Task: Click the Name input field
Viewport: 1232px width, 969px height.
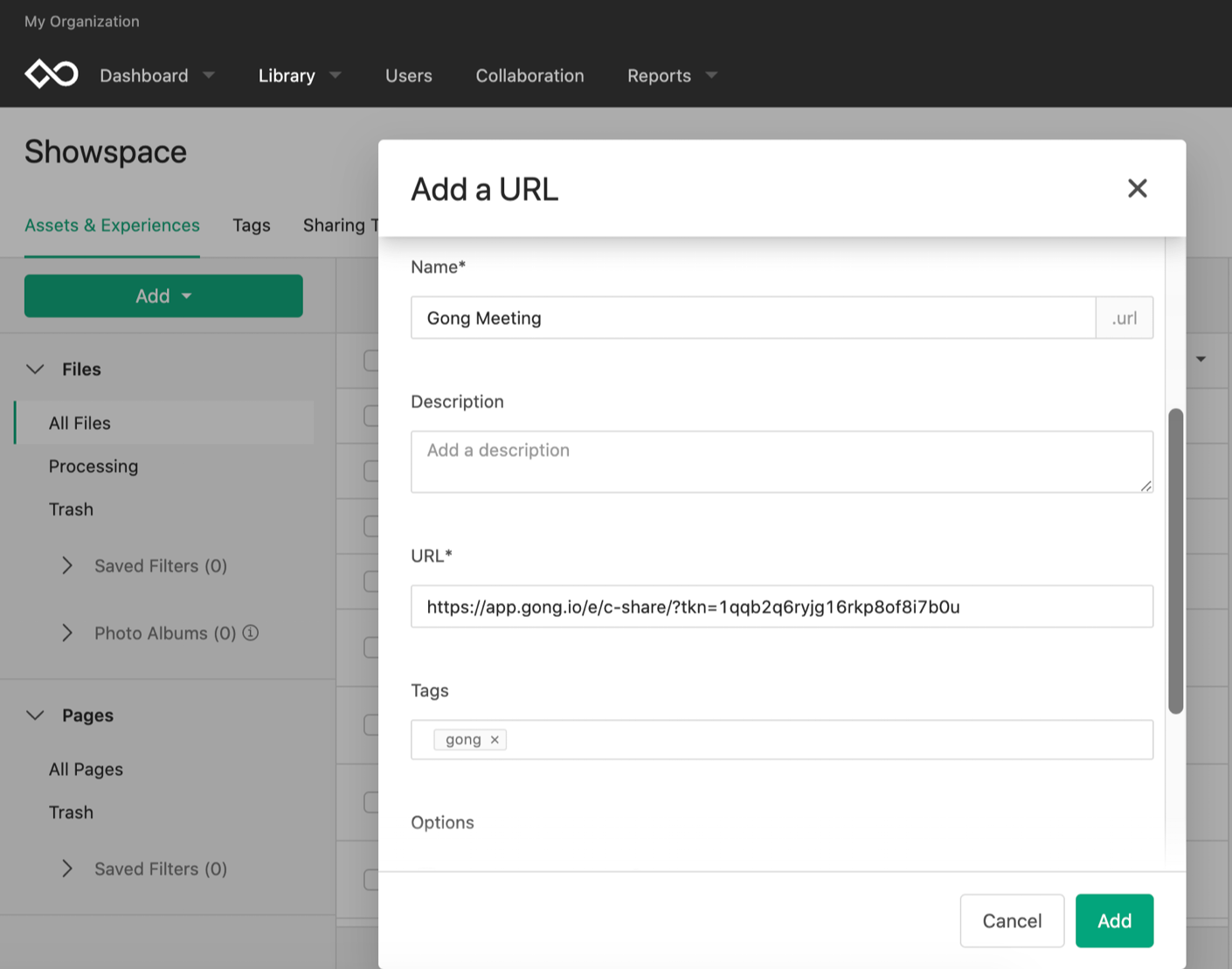Action: (x=753, y=317)
